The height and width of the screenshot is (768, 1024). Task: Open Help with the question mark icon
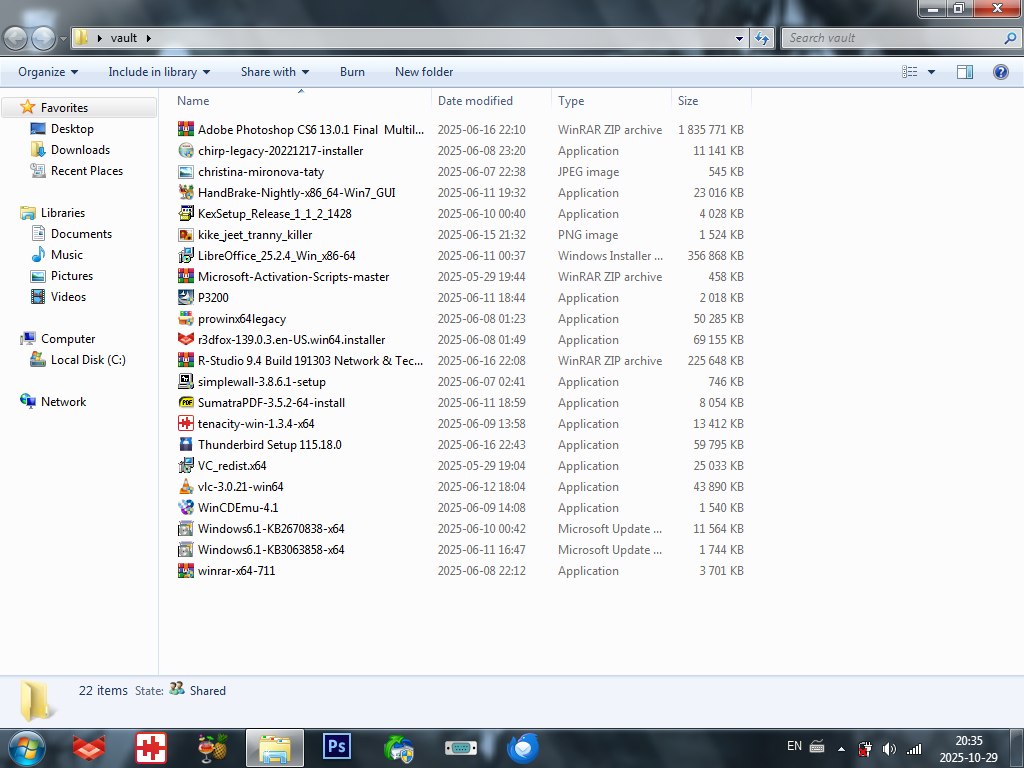(1000, 72)
